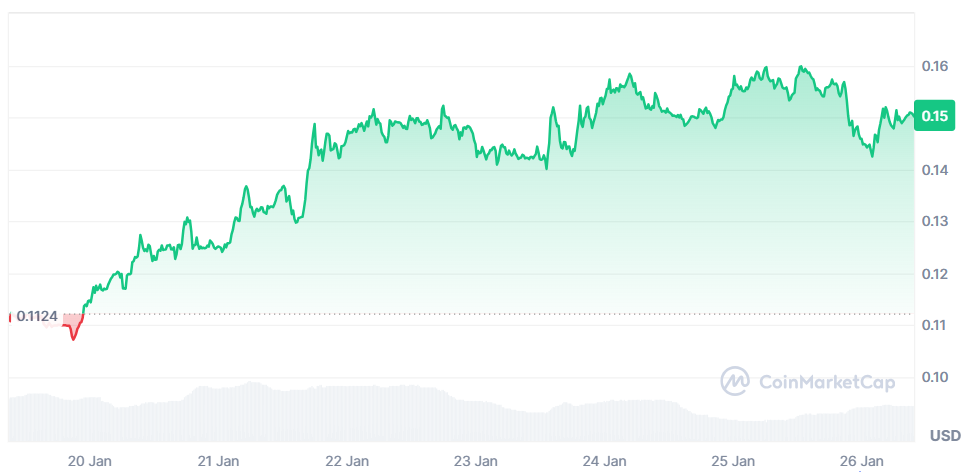Click the red dip in the price line
The width and height of the screenshot is (971, 472).
pyautogui.click(x=73, y=332)
